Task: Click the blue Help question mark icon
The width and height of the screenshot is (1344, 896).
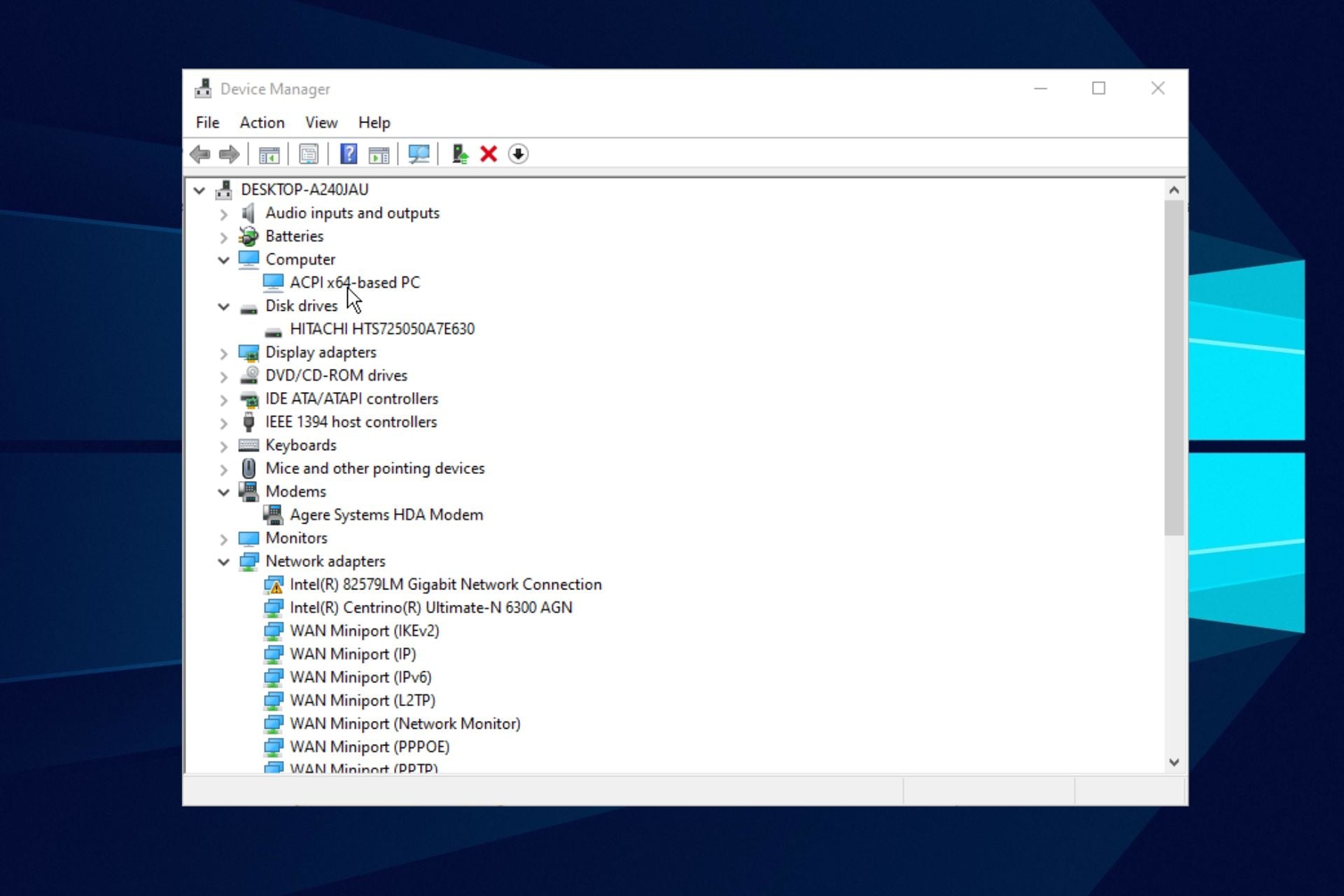Action: point(349,154)
